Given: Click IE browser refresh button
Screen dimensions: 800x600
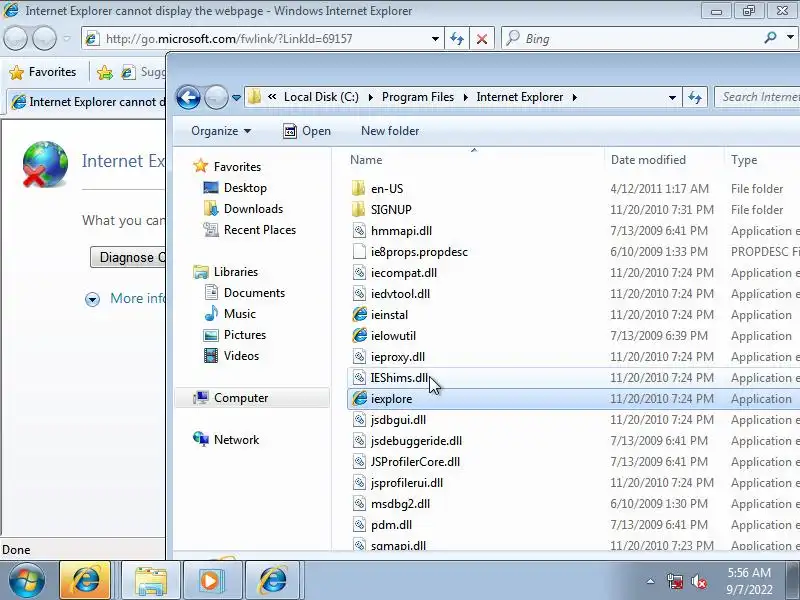Looking at the screenshot, I should 457,39.
